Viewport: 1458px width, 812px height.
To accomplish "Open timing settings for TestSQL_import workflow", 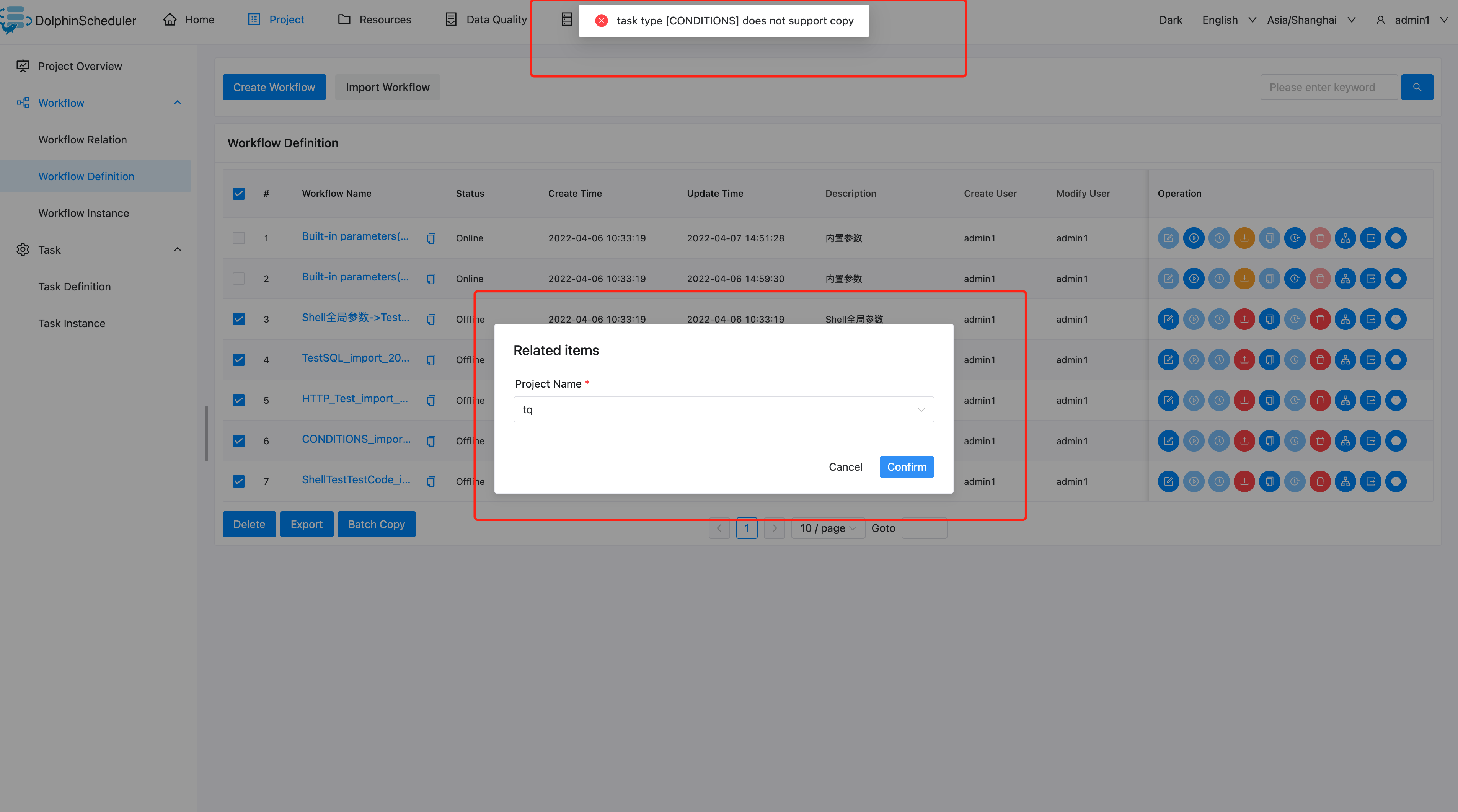I will tap(1219, 359).
